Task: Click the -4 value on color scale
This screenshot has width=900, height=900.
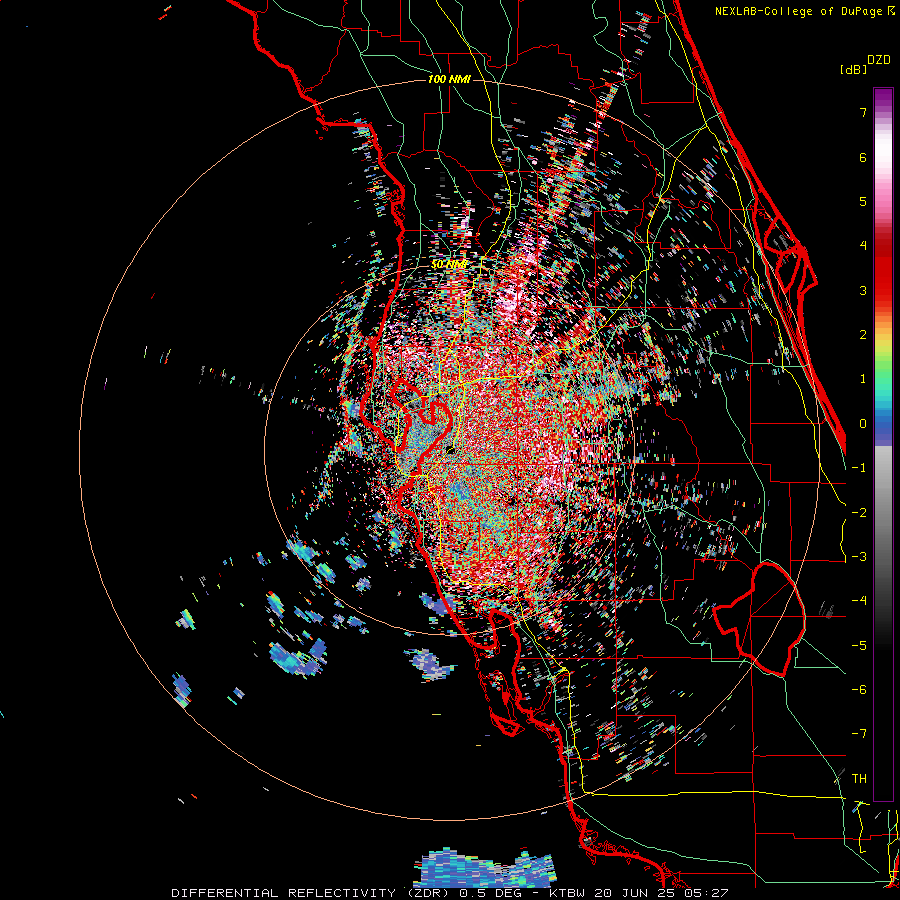Action: point(859,601)
